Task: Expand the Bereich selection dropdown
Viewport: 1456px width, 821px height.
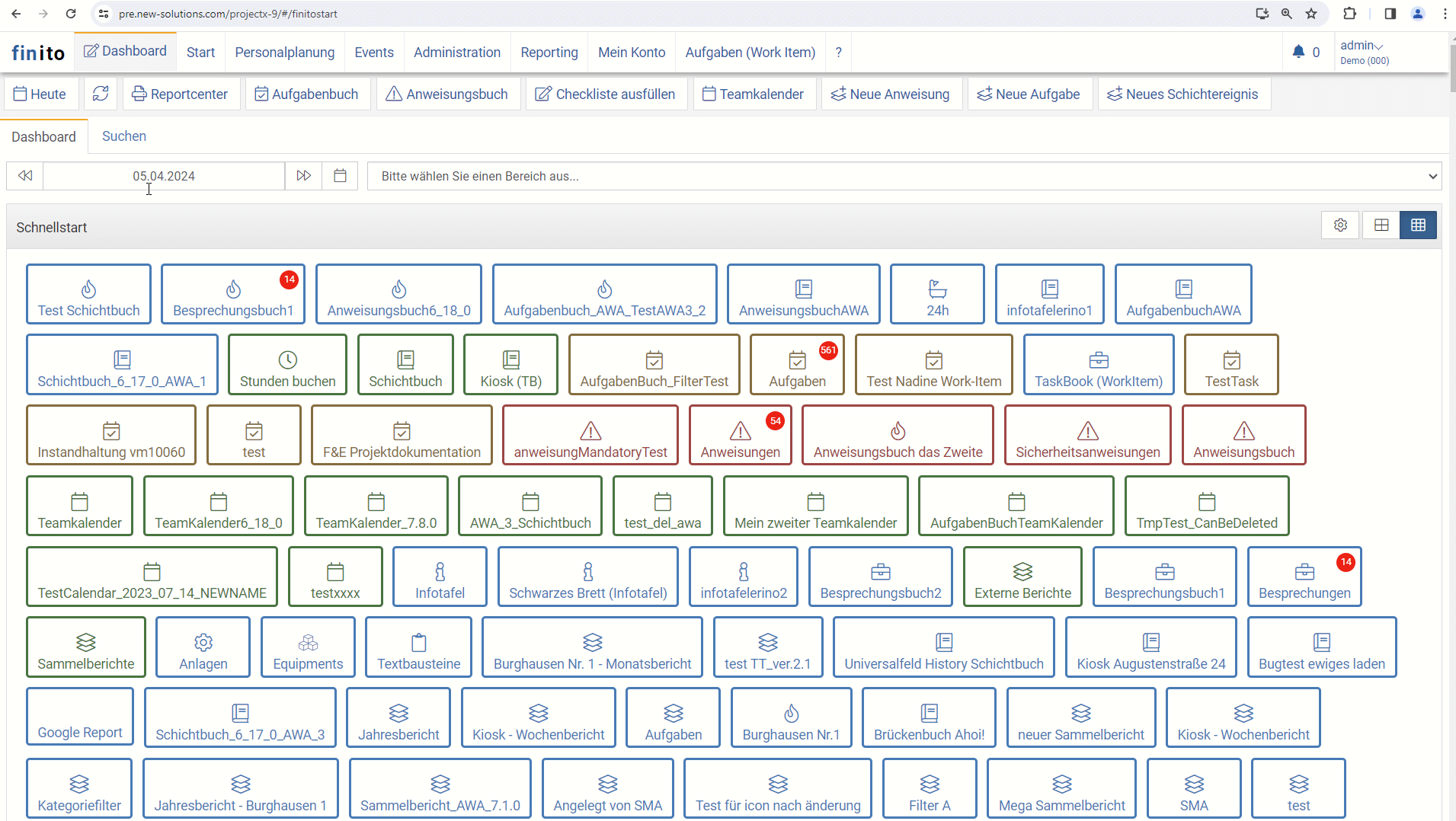Action: 904,176
